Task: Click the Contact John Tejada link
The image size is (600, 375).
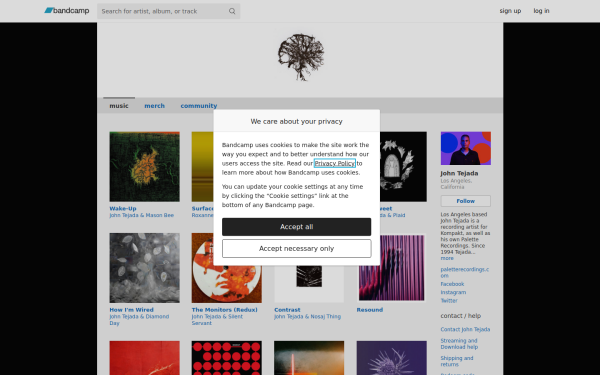Action: 465,329
